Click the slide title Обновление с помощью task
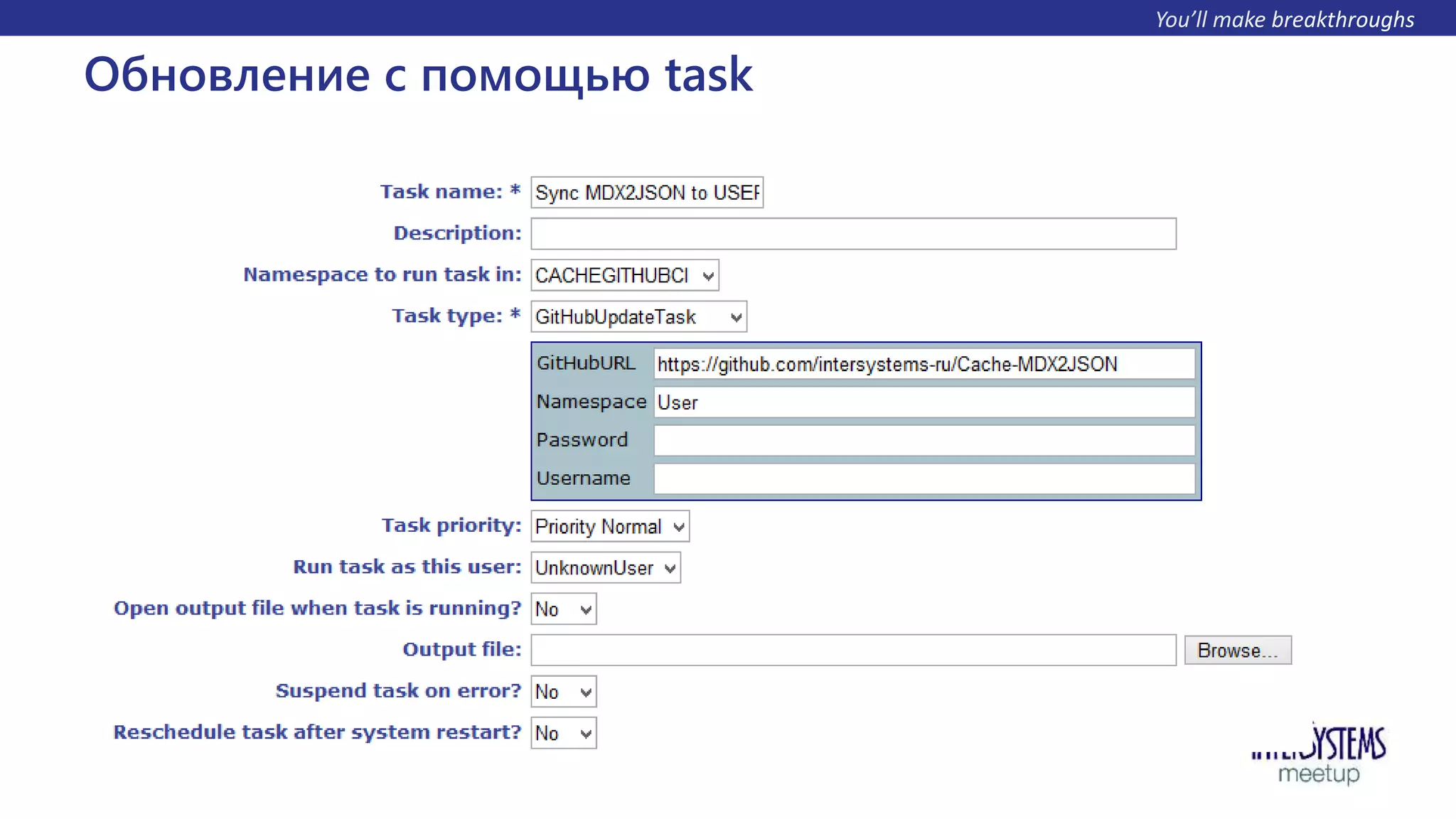The width and height of the screenshot is (1456, 819). tap(418, 75)
